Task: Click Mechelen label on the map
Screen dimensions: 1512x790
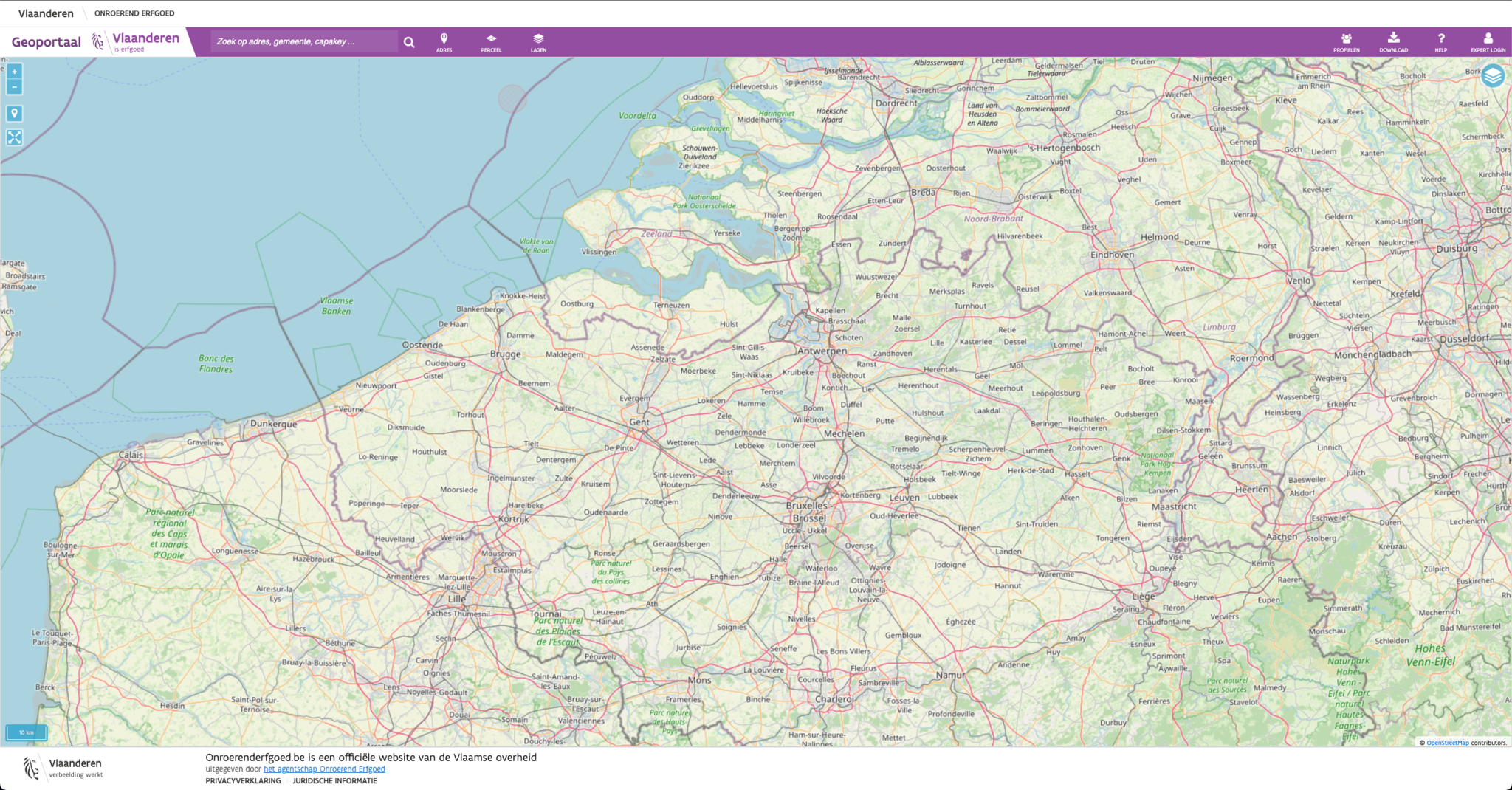Action: [844, 433]
